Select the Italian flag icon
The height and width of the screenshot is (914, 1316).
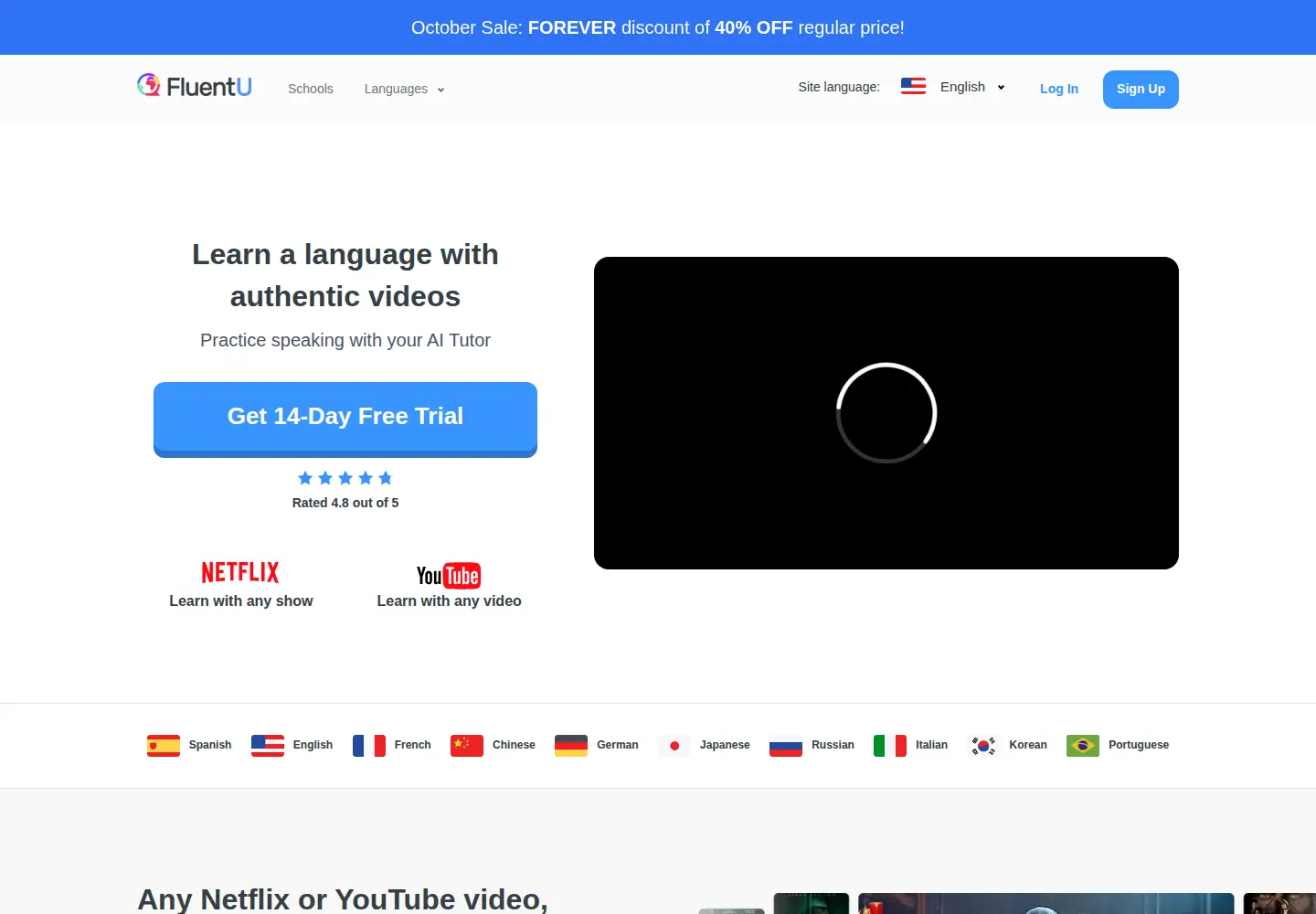pyautogui.click(x=890, y=746)
